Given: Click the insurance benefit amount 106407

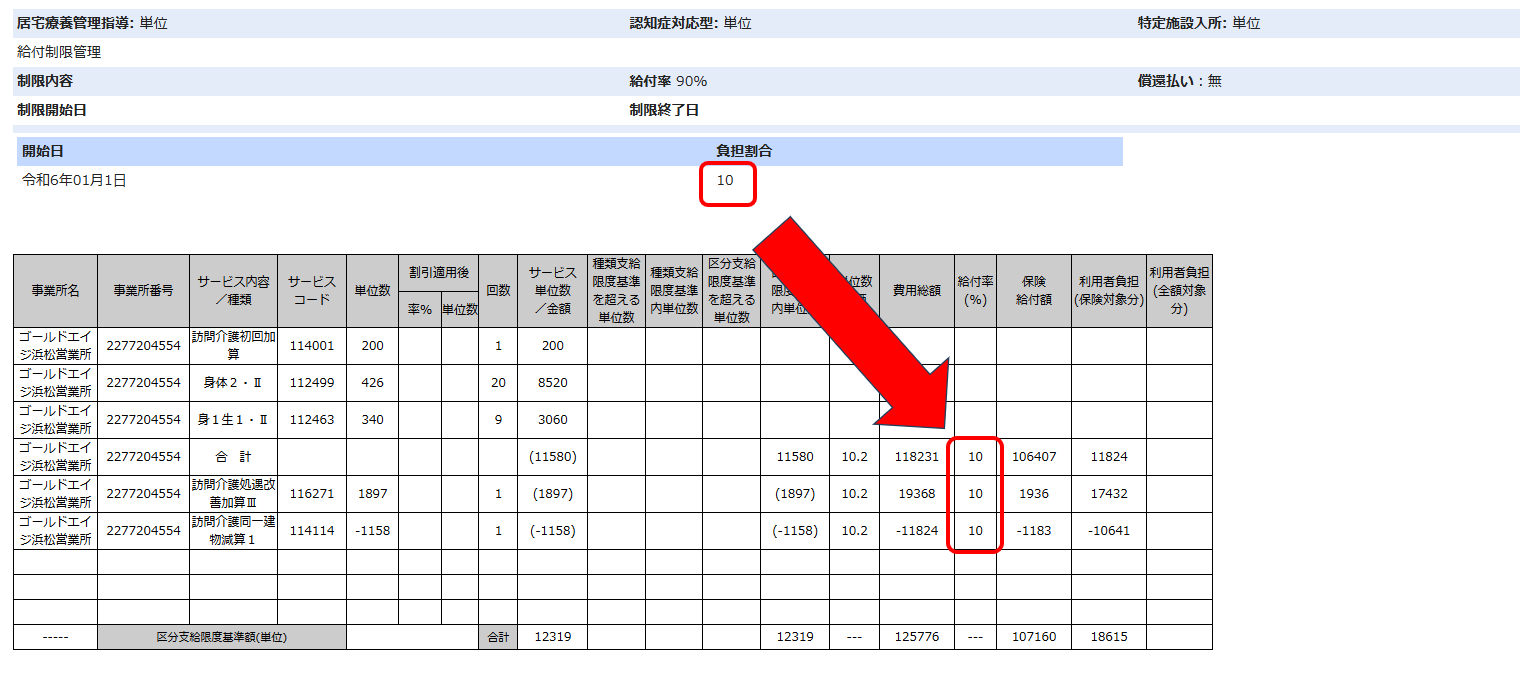Looking at the screenshot, I should [x=1033, y=457].
